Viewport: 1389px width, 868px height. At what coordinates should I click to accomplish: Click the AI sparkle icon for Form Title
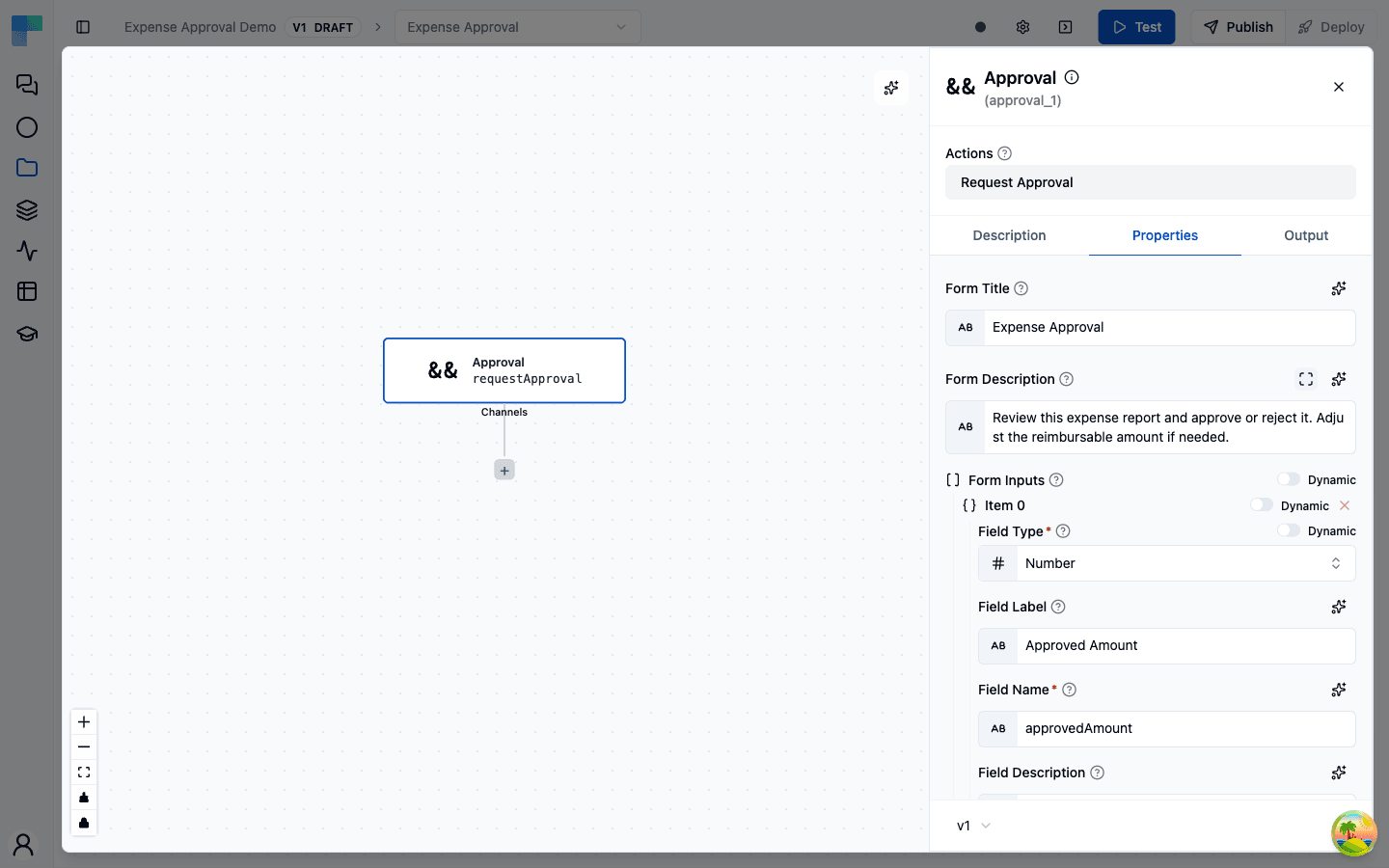(1339, 288)
